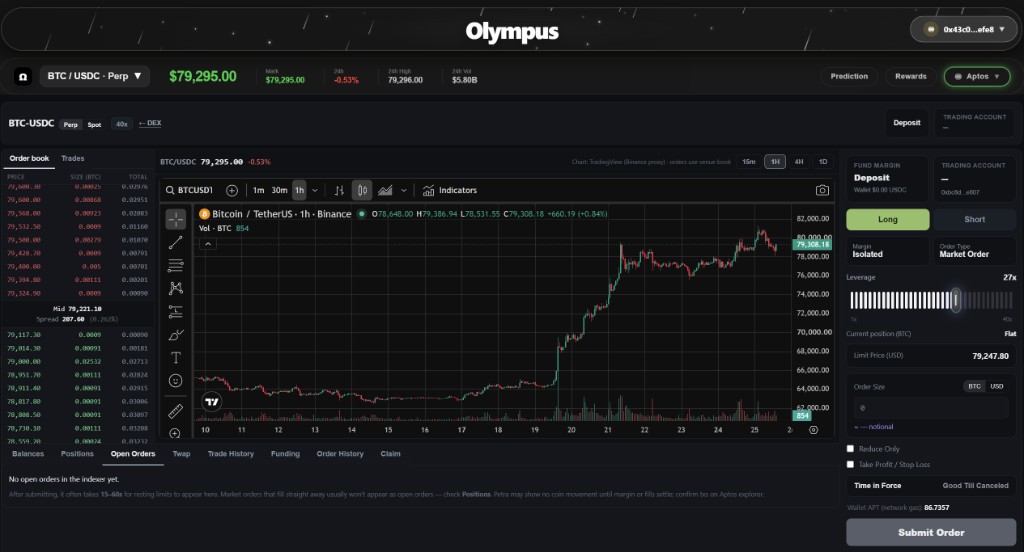Screen dimensions: 1024x552
Task: Select the Text annotation tool
Action: 176,357
